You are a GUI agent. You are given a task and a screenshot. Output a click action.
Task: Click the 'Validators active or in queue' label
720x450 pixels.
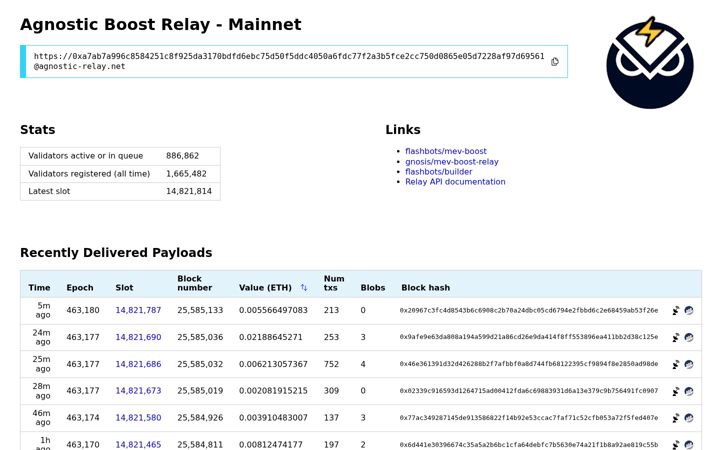85,156
